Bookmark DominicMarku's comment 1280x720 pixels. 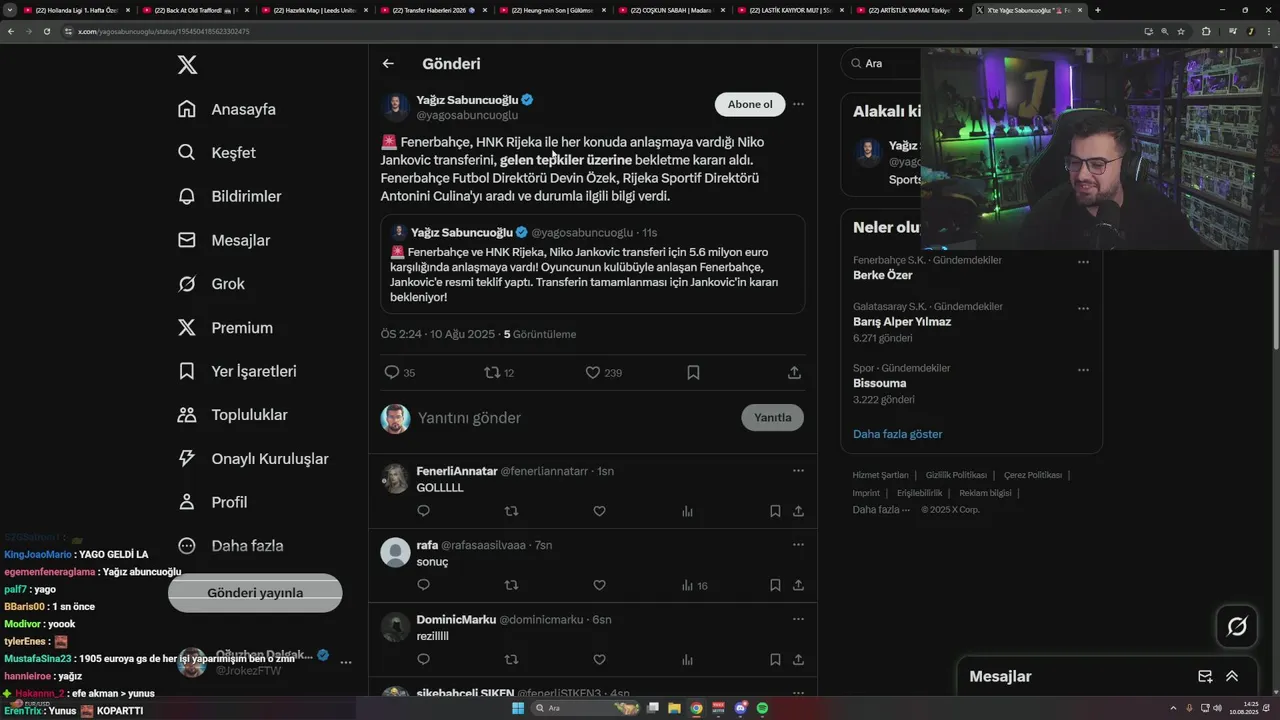[775, 659]
